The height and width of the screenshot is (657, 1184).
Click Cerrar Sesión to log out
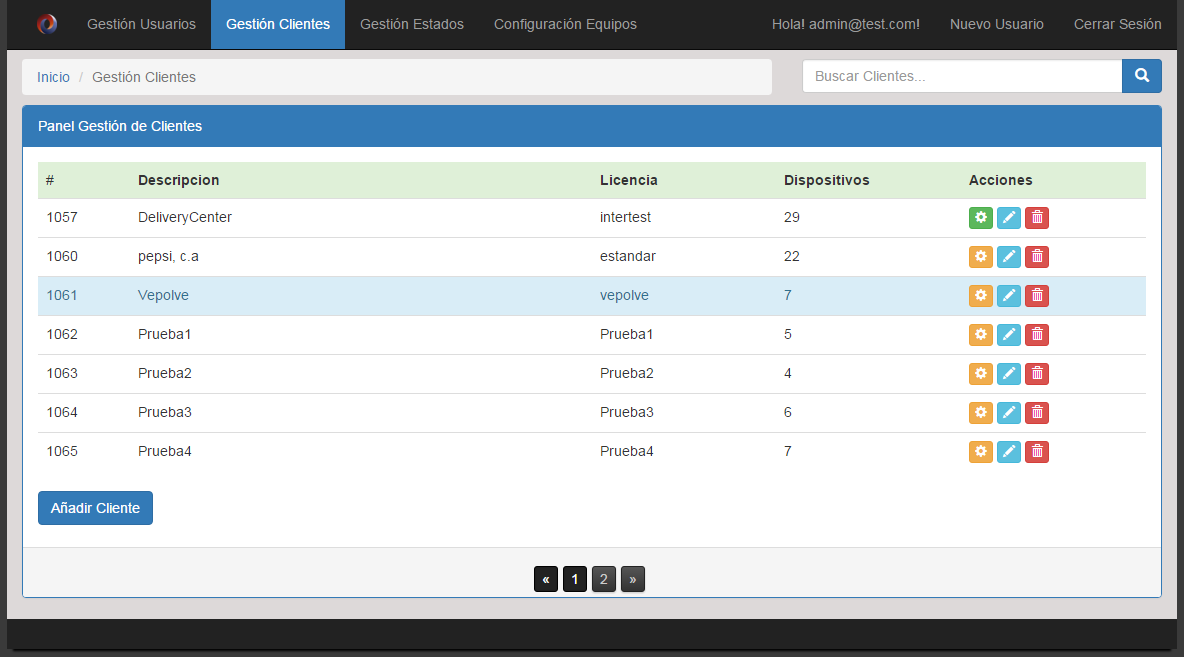[x=1118, y=24]
